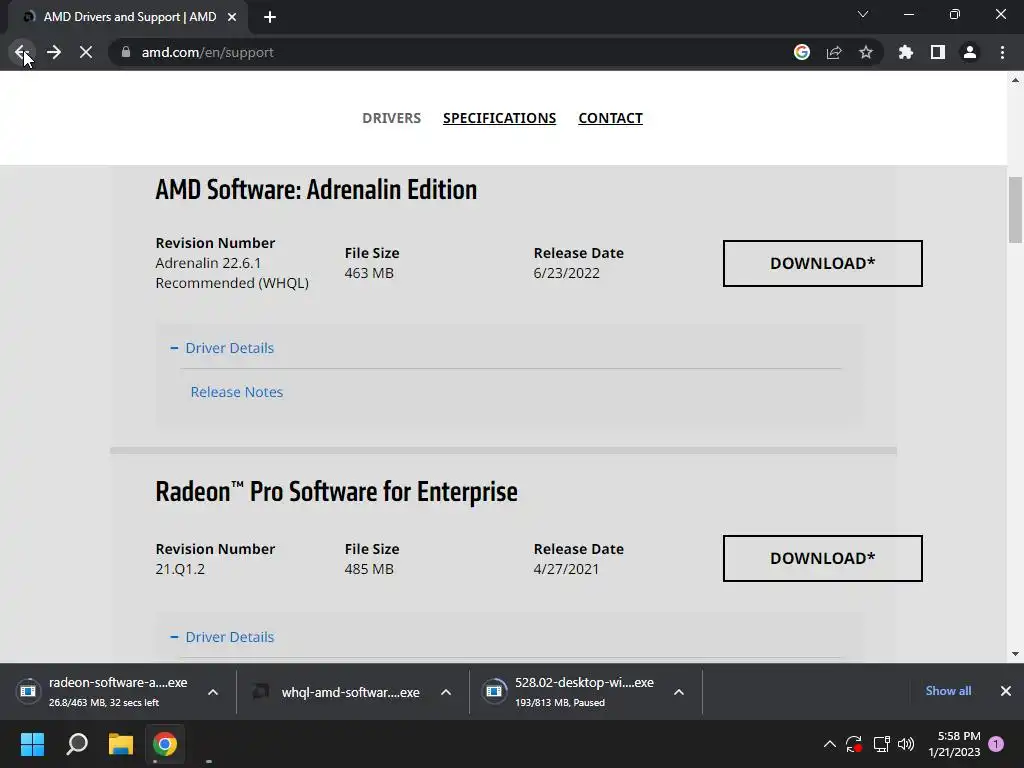The width and height of the screenshot is (1024, 768).
Task: Close the downloads bar
Action: (1006, 691)
